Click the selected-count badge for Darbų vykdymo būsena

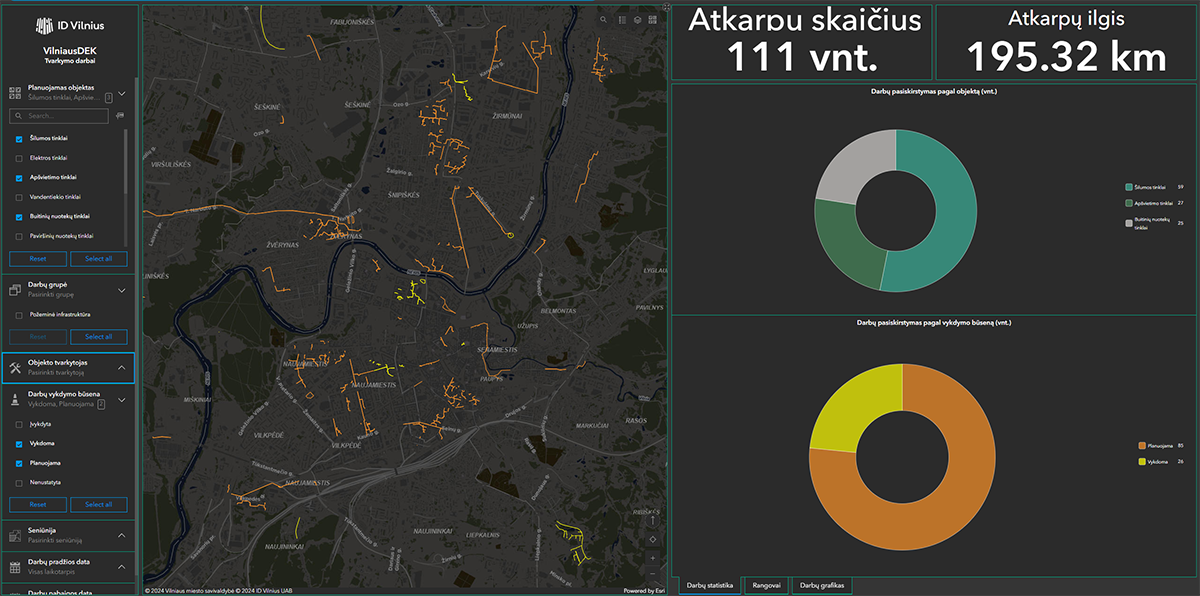[x=101, y=404]
